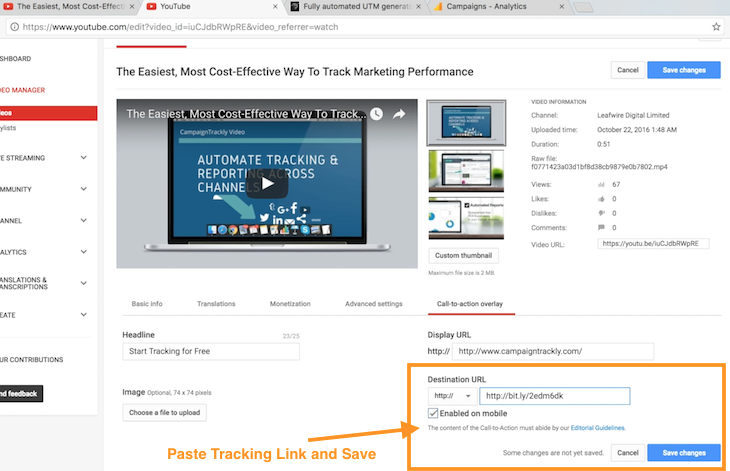Open Dashboard in the sidebar
Image resolution: width=730 pixels, height=471 pixels.
pos(16,59)
